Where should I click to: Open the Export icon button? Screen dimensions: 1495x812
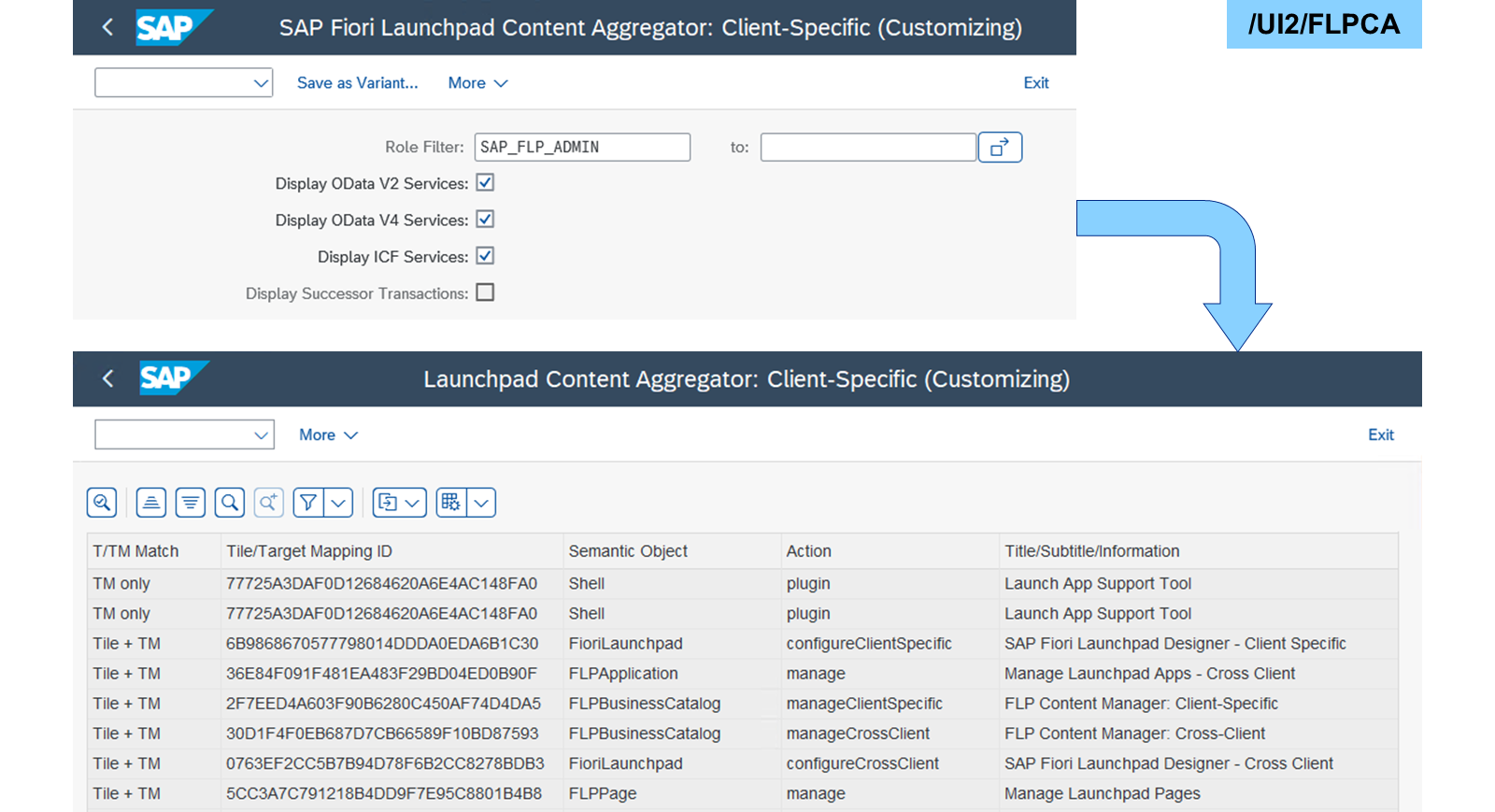(400, 503)
